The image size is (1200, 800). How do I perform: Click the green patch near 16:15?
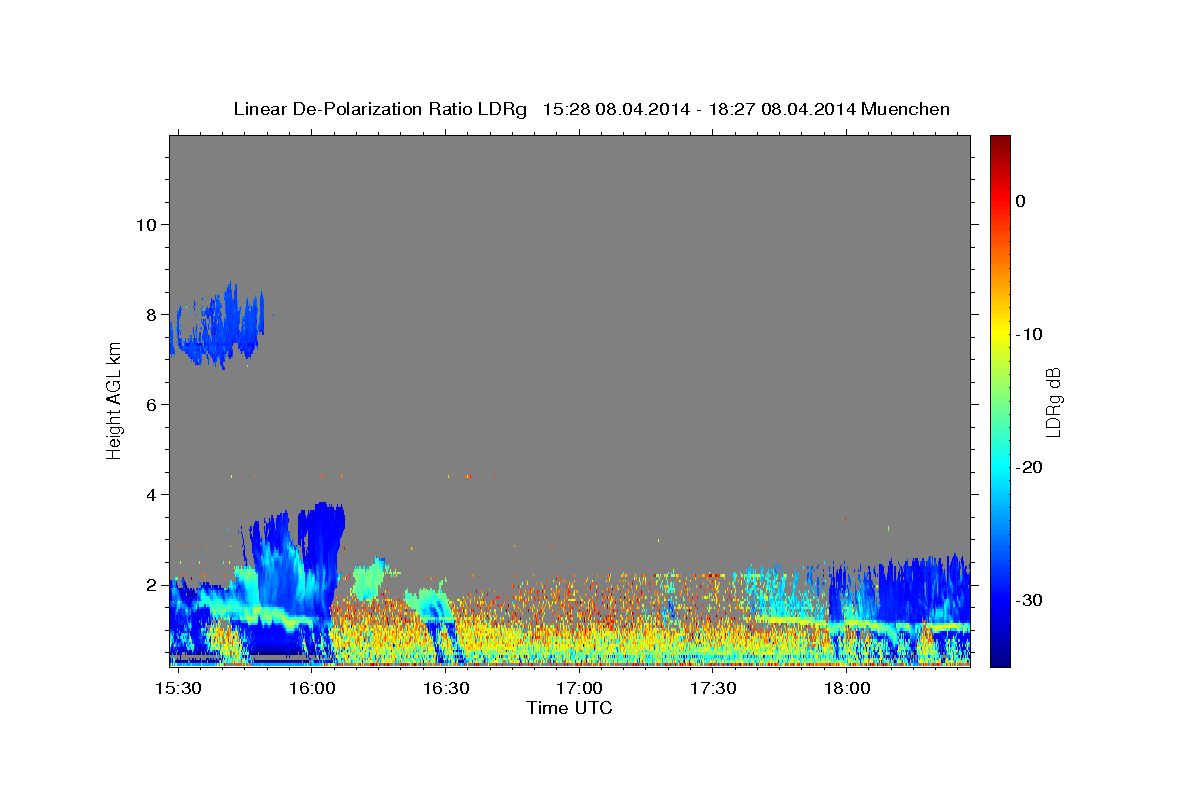pos(369,578)
